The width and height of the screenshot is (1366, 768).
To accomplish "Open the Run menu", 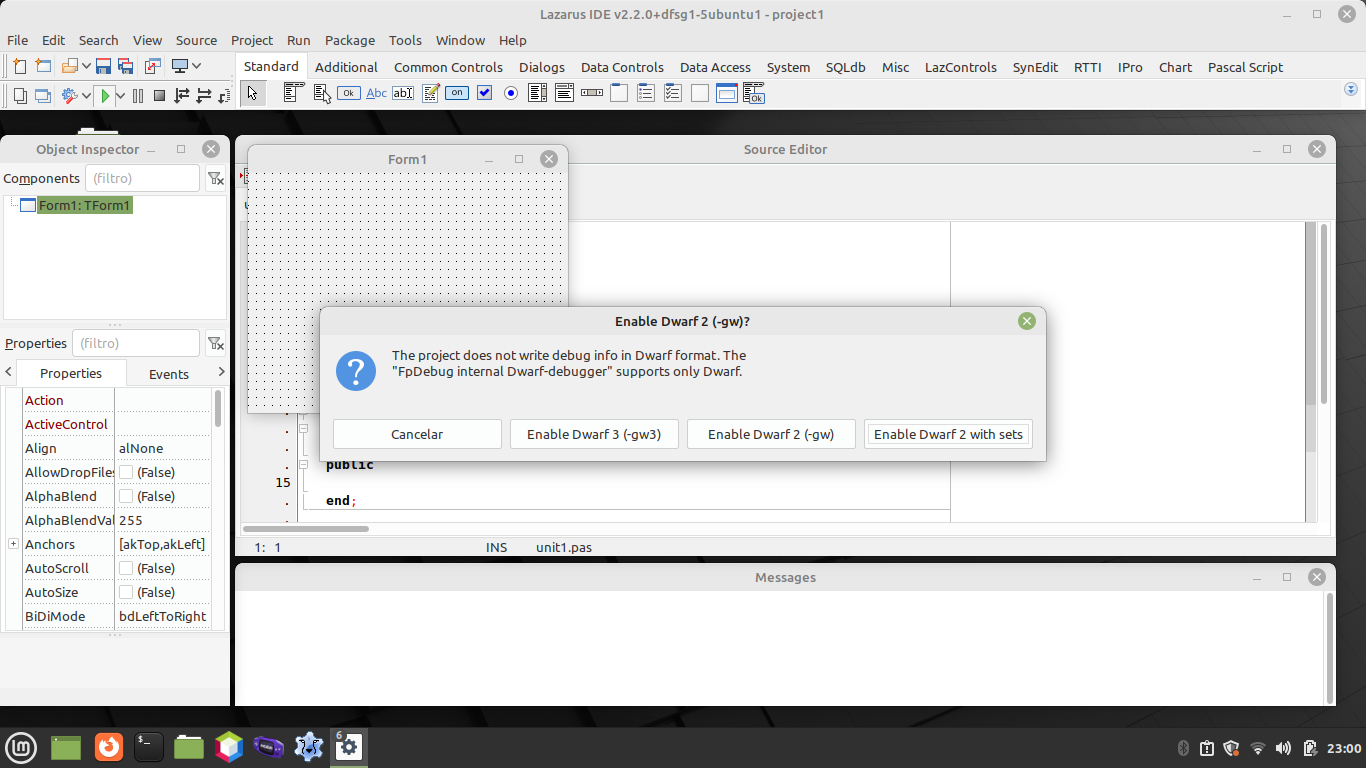I will click(x=298, y=40).
